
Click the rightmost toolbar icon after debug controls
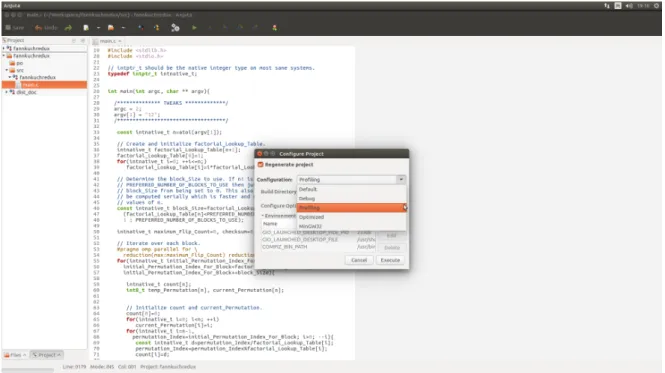click(x=274, y=28)
